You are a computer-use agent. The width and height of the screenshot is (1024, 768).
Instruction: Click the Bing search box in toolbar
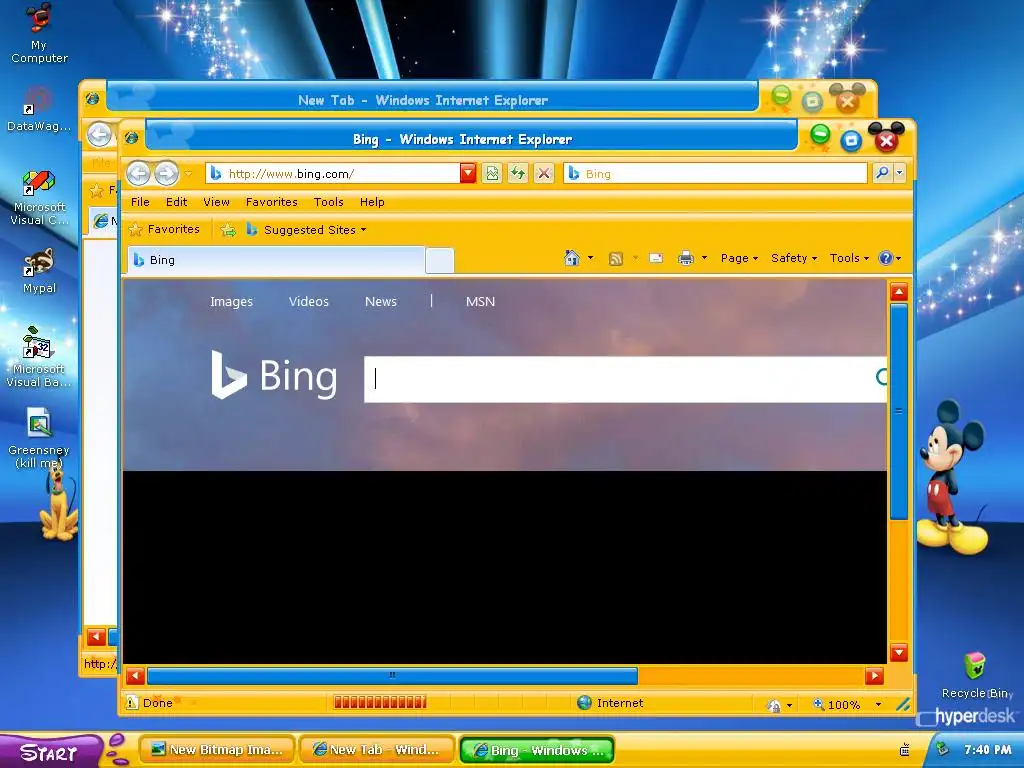tap(715, 174)
